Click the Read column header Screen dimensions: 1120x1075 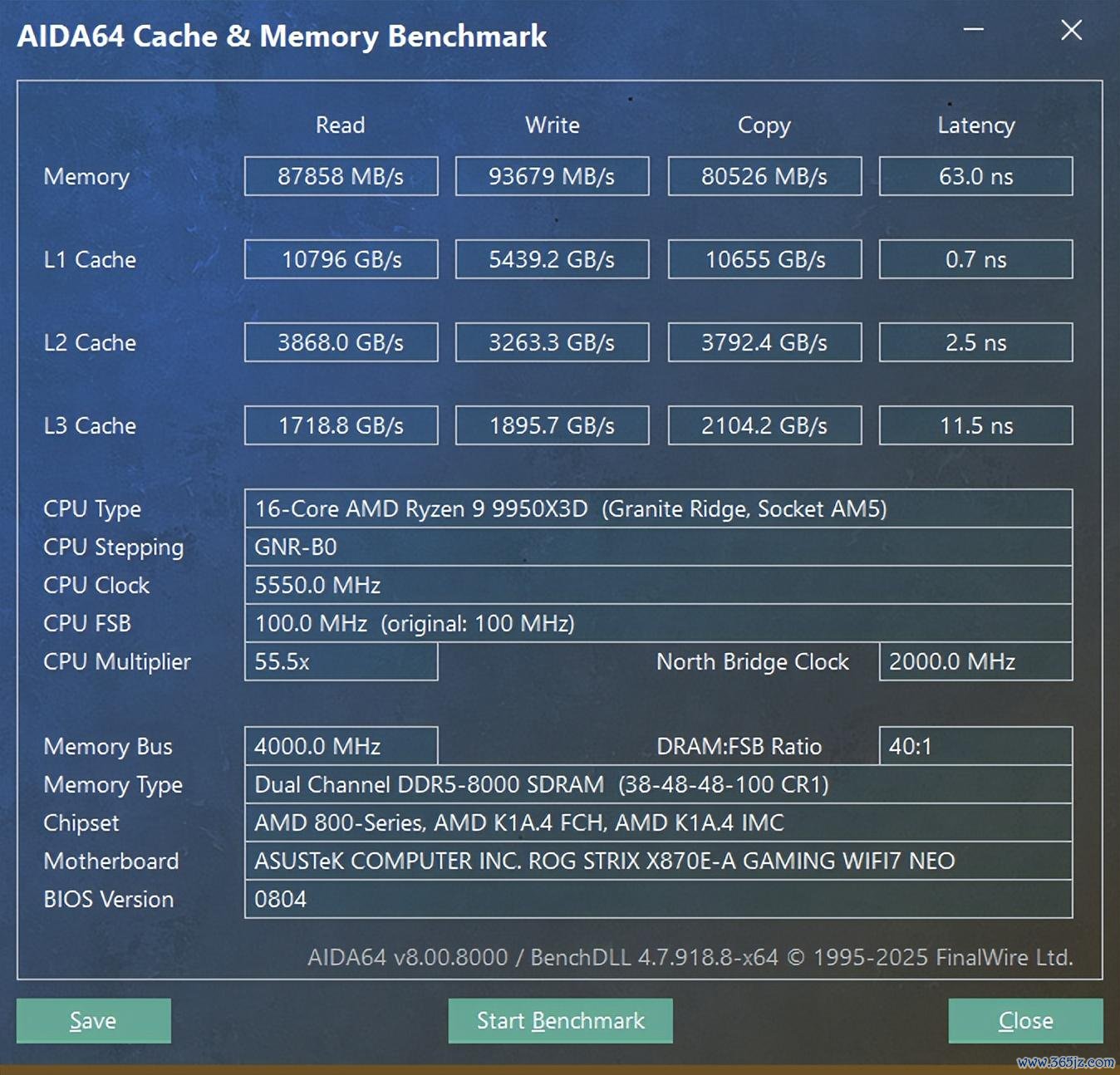341,125
